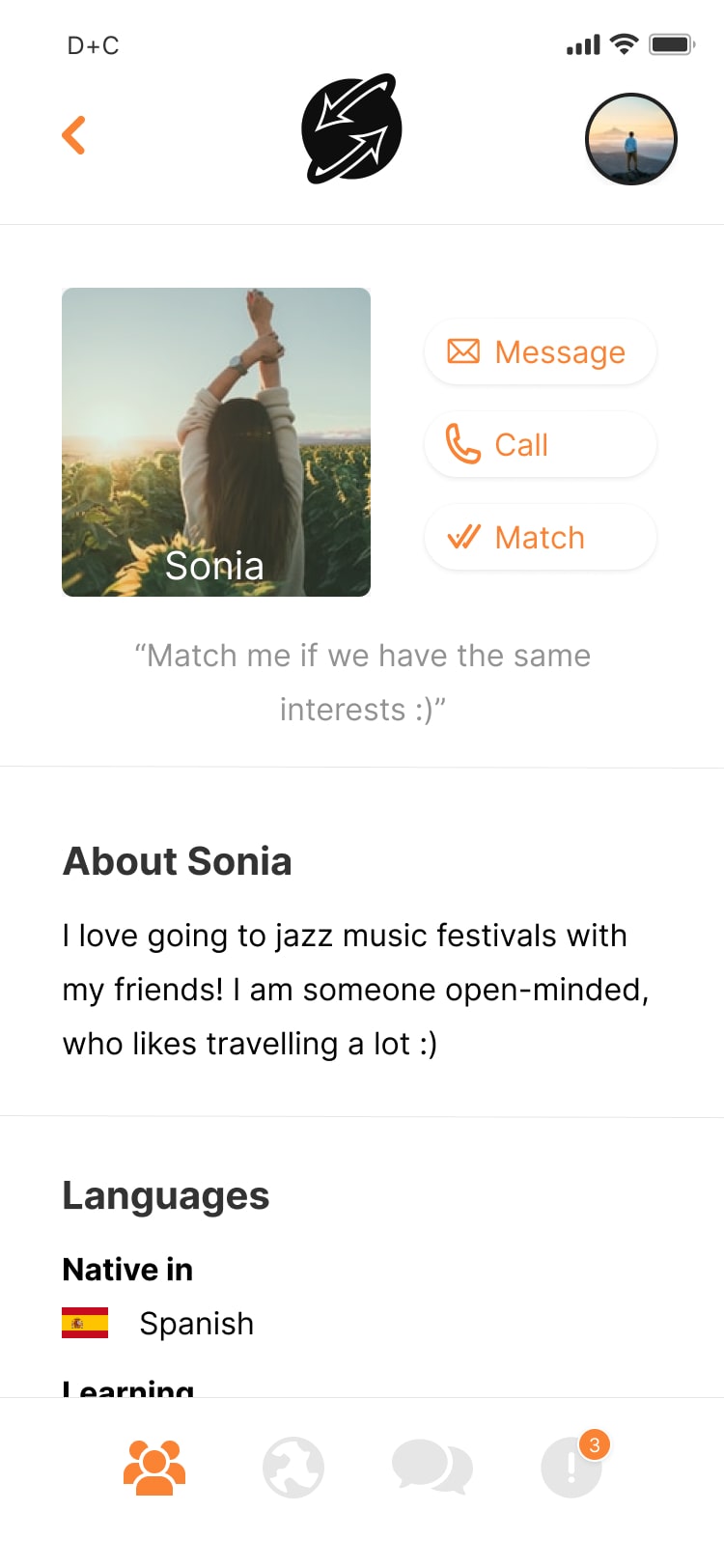Click the double-check icon in the Match button
Image resolution: width=724 pixels, height=1568 pixels.
(464, 537)
